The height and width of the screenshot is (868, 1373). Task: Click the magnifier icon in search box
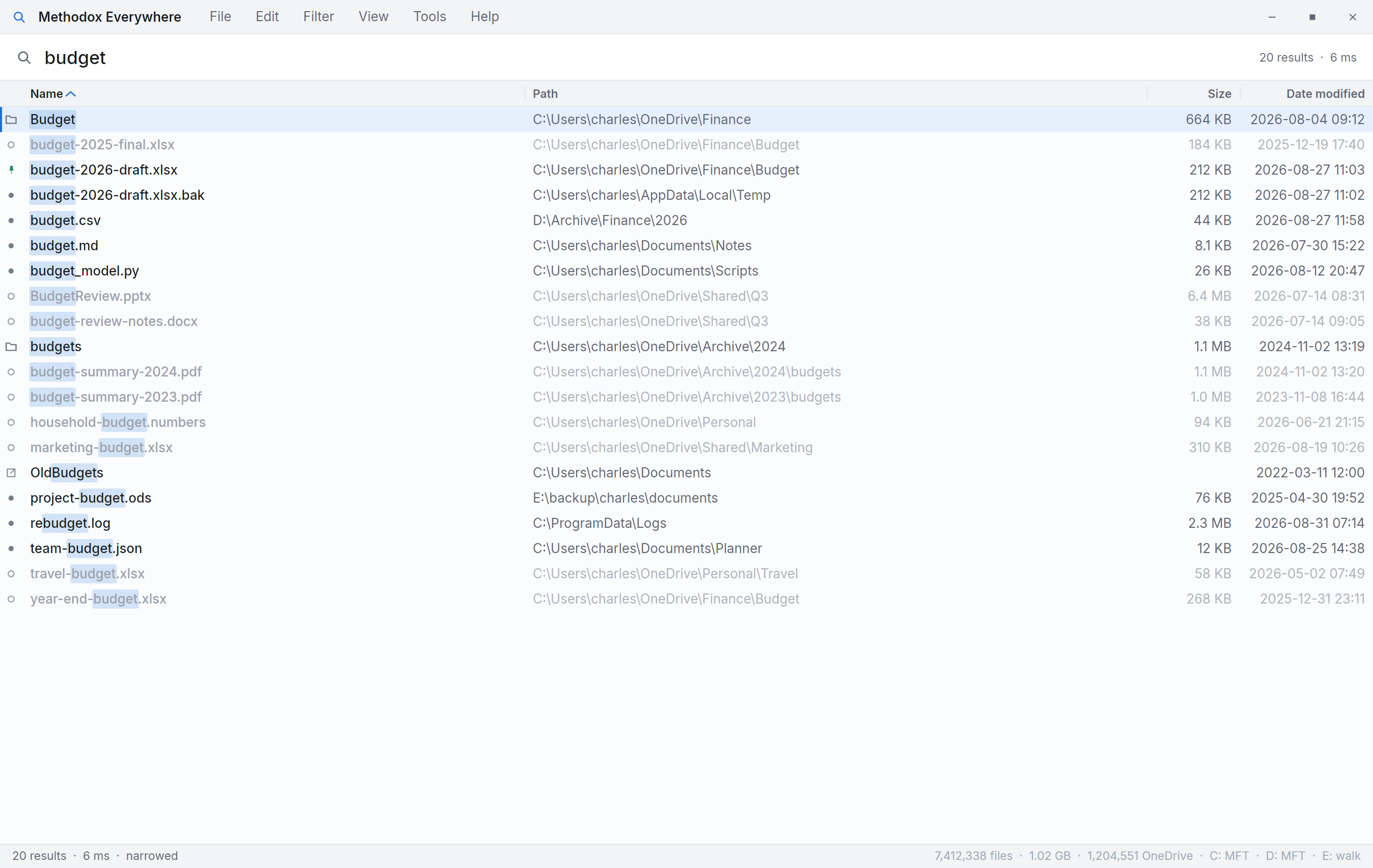point(24,58)
